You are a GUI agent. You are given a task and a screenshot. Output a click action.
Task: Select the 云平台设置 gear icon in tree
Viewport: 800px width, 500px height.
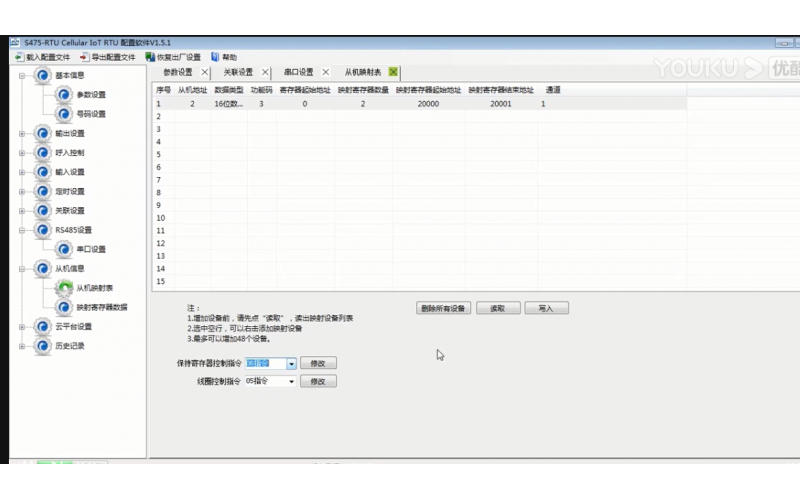tap(43, 327)
